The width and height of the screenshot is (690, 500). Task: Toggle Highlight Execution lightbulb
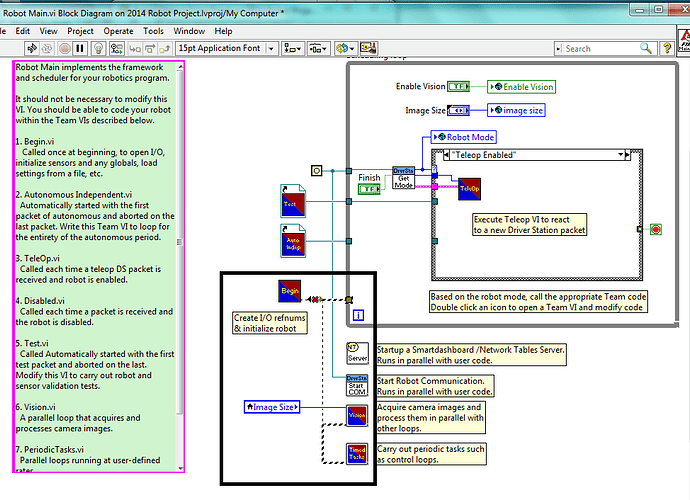click(99, 48)
